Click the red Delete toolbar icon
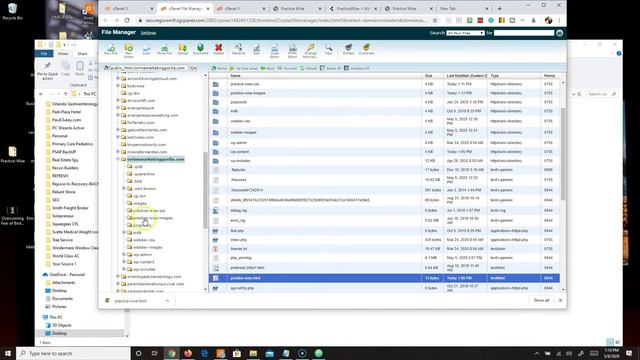Viewport: 640px width, 360px height. tap(219, 49)
